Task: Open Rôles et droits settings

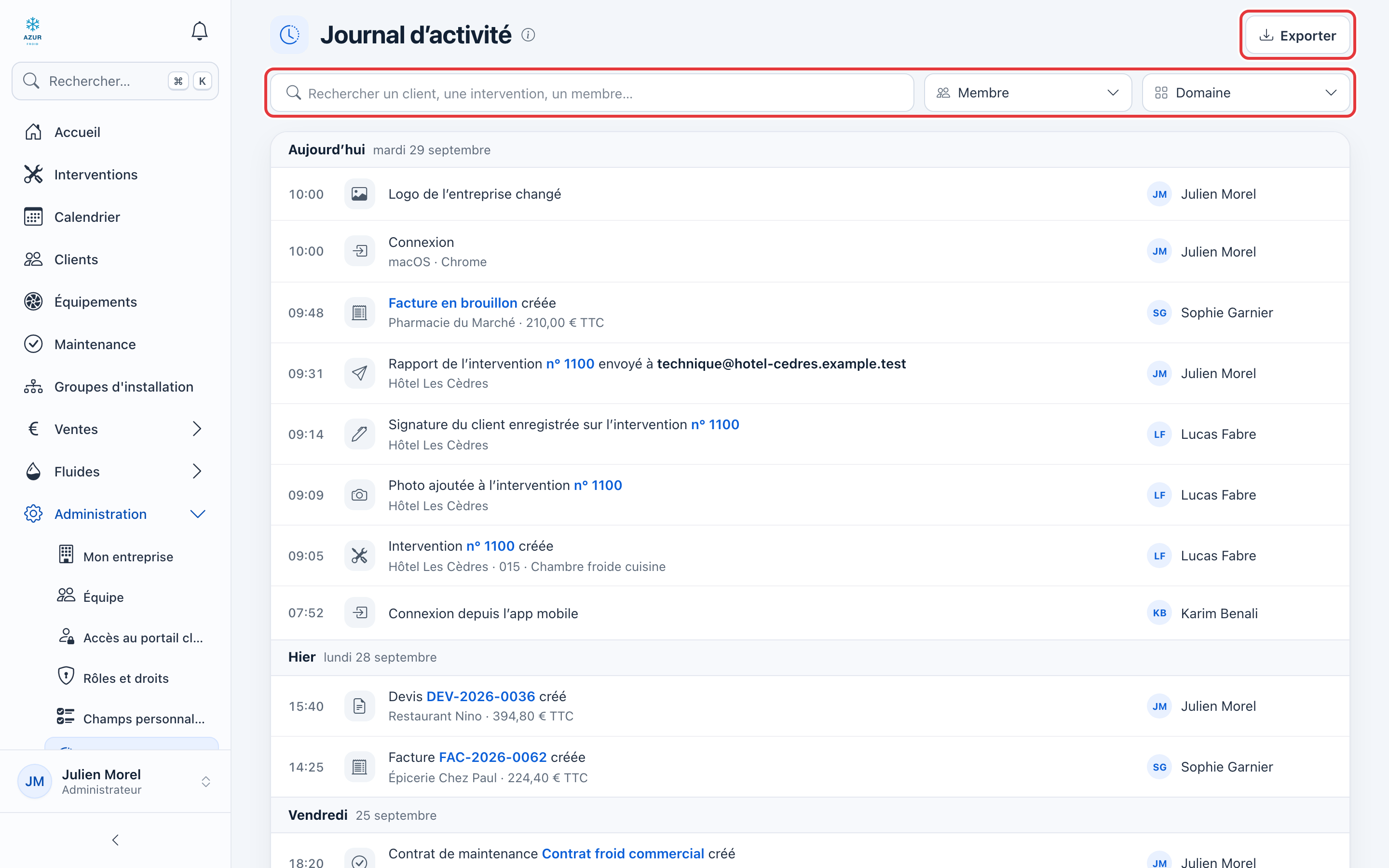Action: point(132,678)
